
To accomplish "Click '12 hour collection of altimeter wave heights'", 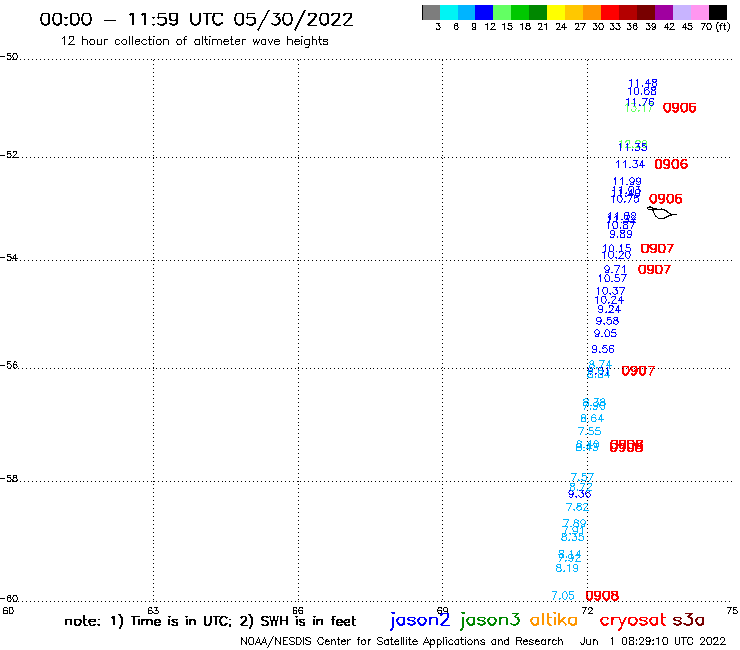I will tap(194, 41).
